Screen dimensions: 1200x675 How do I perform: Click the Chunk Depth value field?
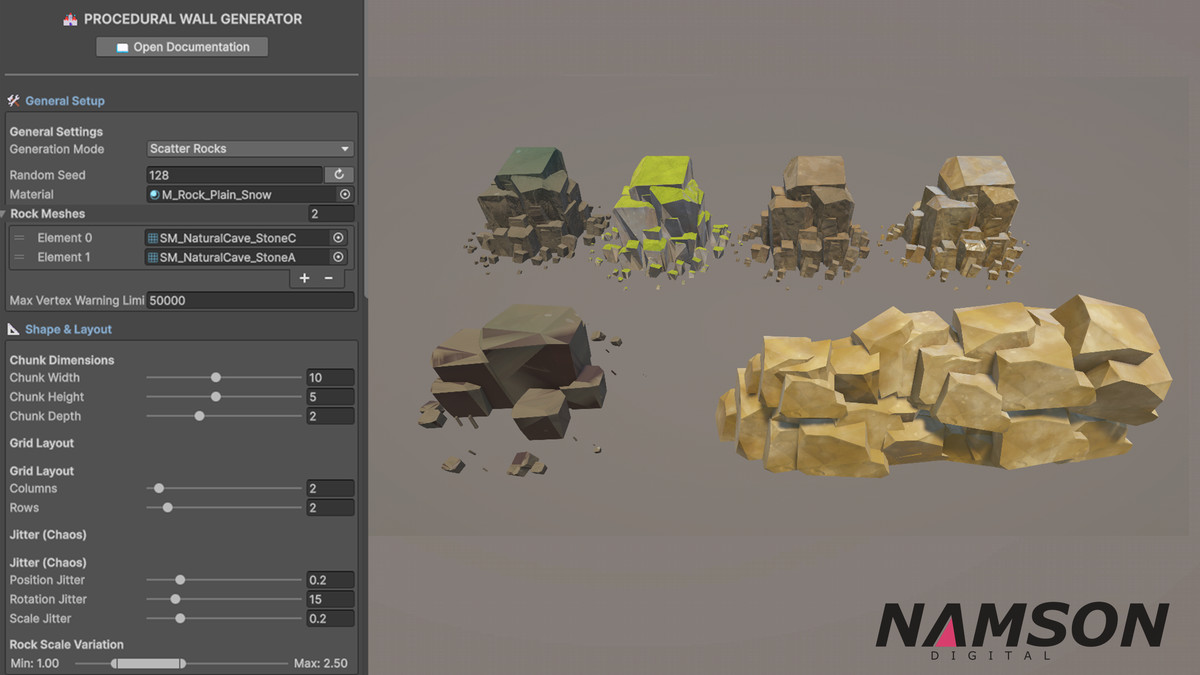click(331, 416)
